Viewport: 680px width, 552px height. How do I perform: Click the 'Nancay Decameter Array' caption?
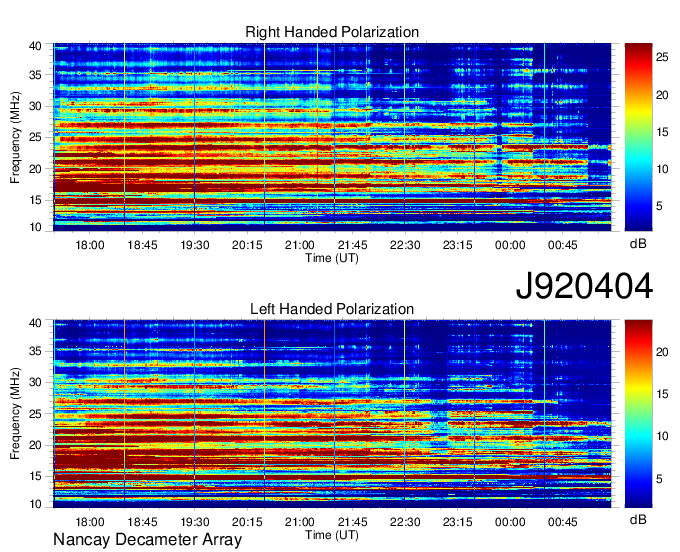tap(147, 540)
